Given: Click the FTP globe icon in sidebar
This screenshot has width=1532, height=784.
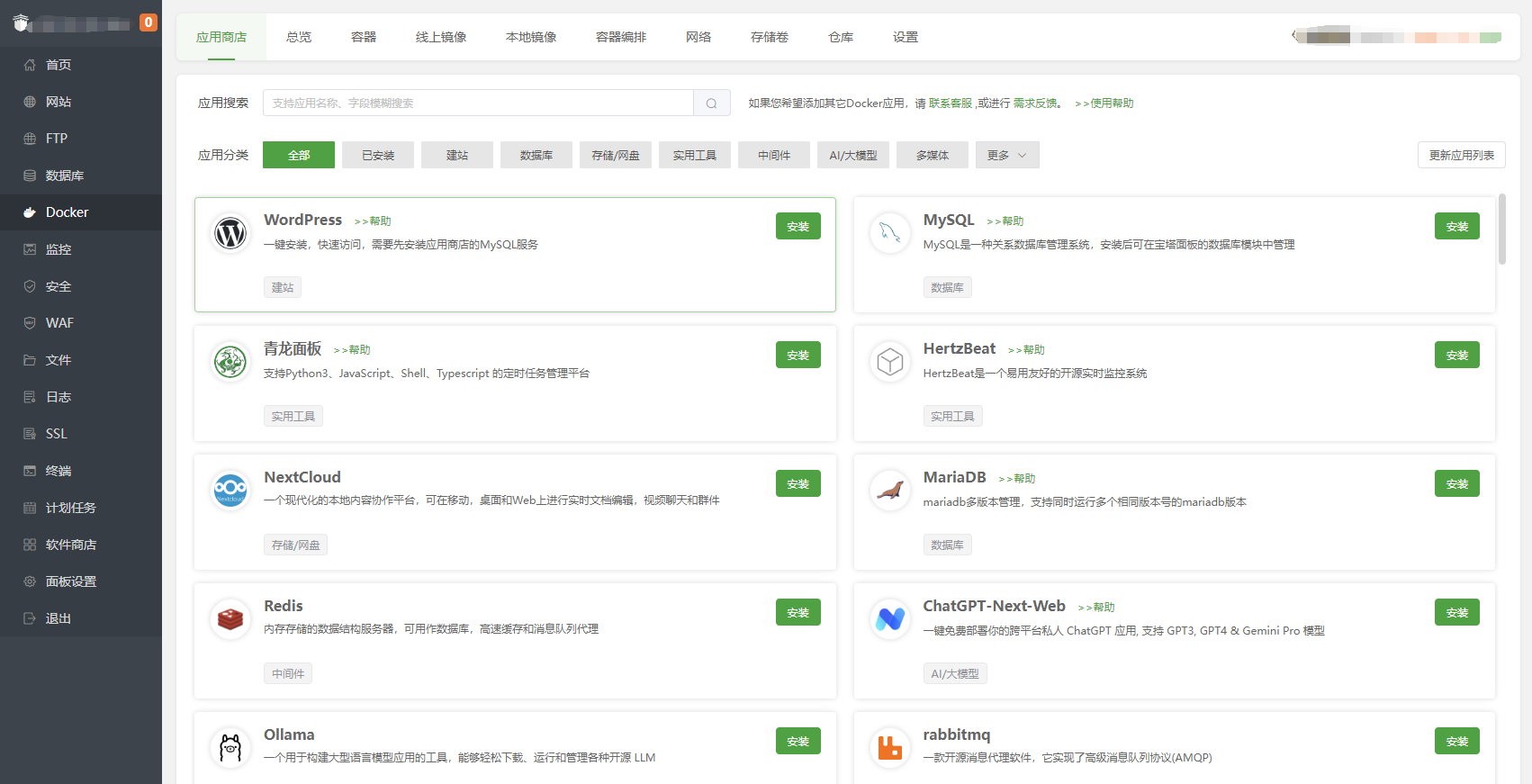Looking at the screenshot, I should tap(30, 139).
